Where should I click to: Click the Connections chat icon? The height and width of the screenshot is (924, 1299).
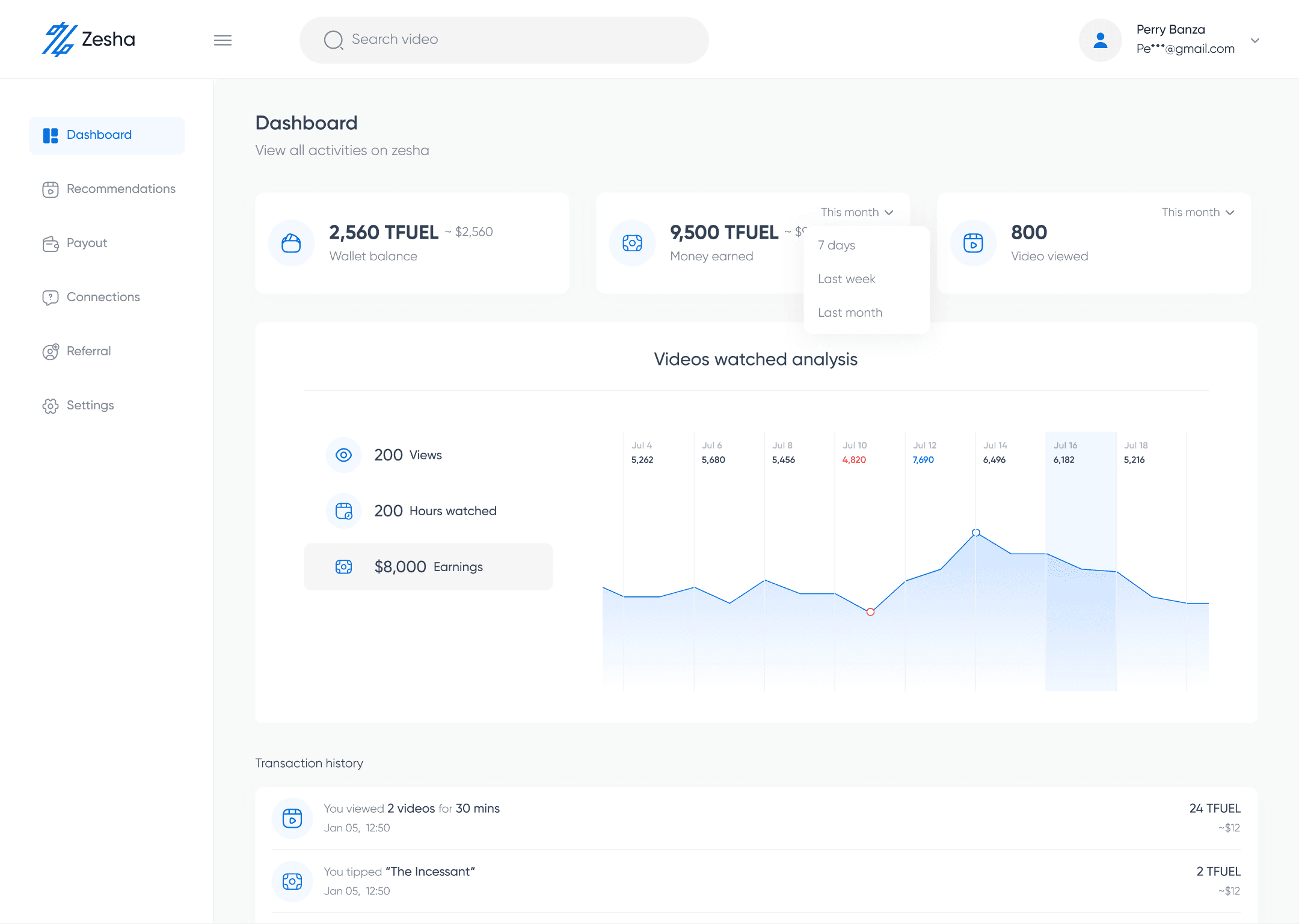(51, 298)
